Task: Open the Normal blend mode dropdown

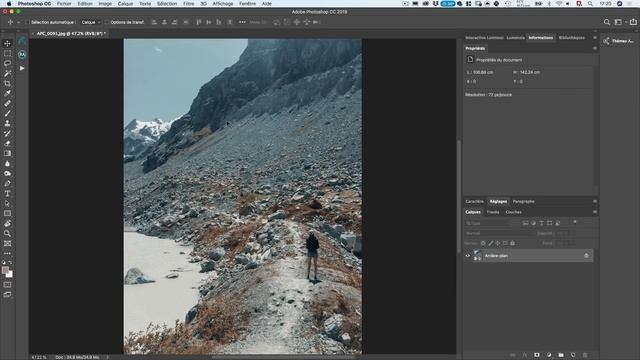Action: (x=500, y=233)
